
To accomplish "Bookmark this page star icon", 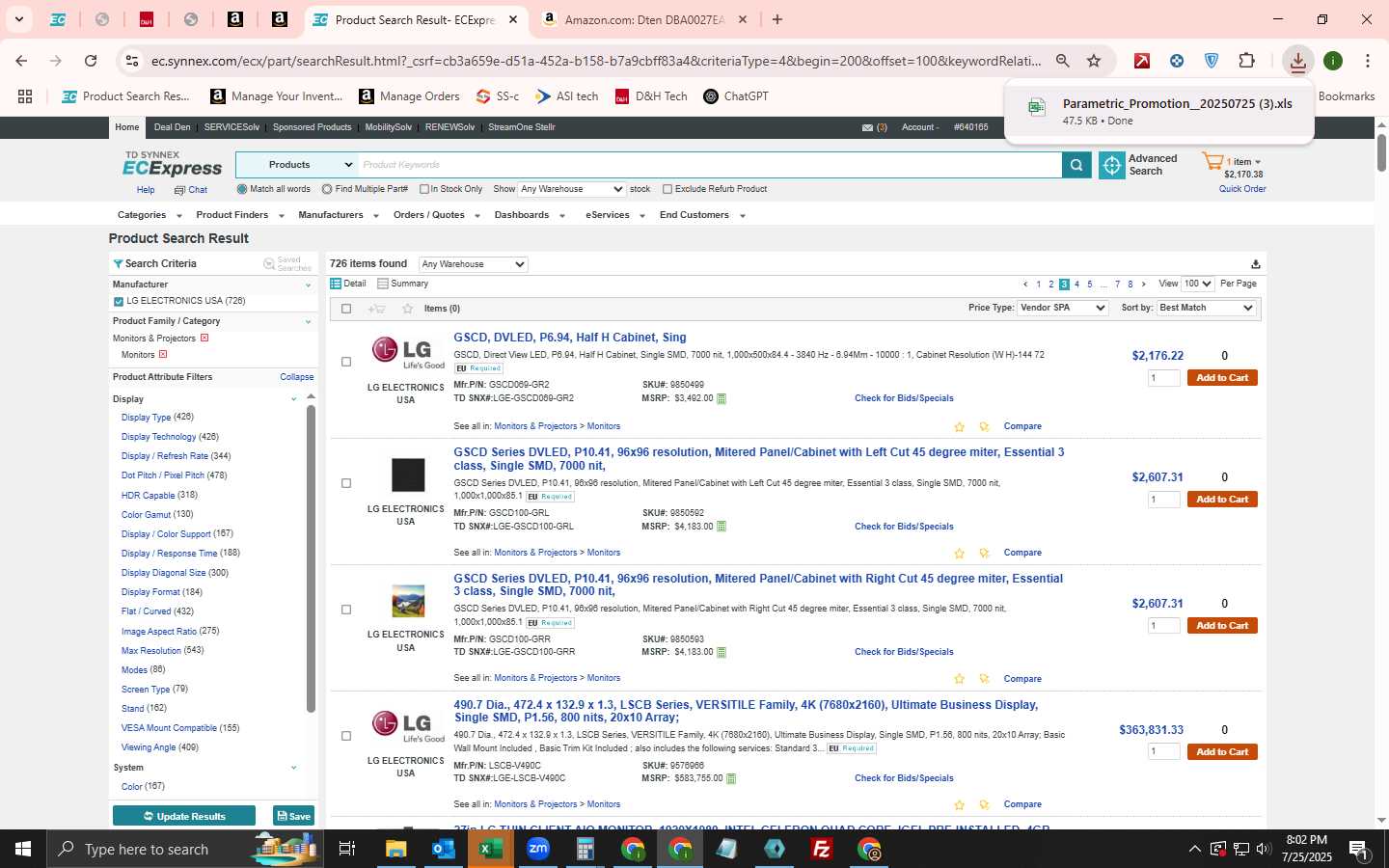I will pos(1094,61).
